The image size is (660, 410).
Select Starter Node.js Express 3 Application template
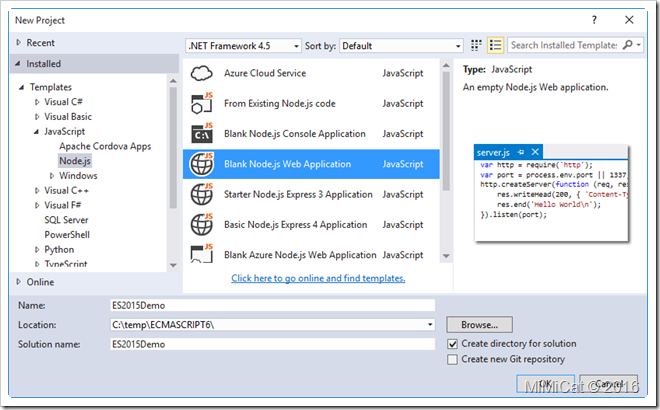[311, 194]
